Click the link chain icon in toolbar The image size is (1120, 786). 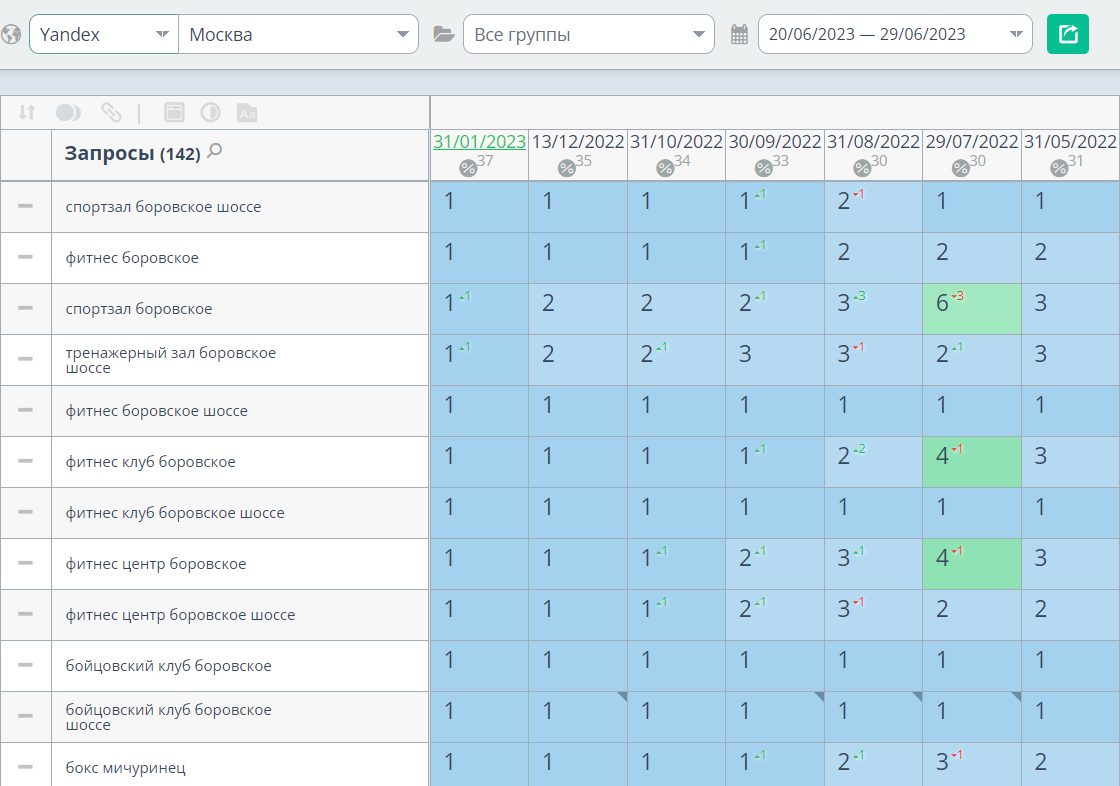pos(111,113)
